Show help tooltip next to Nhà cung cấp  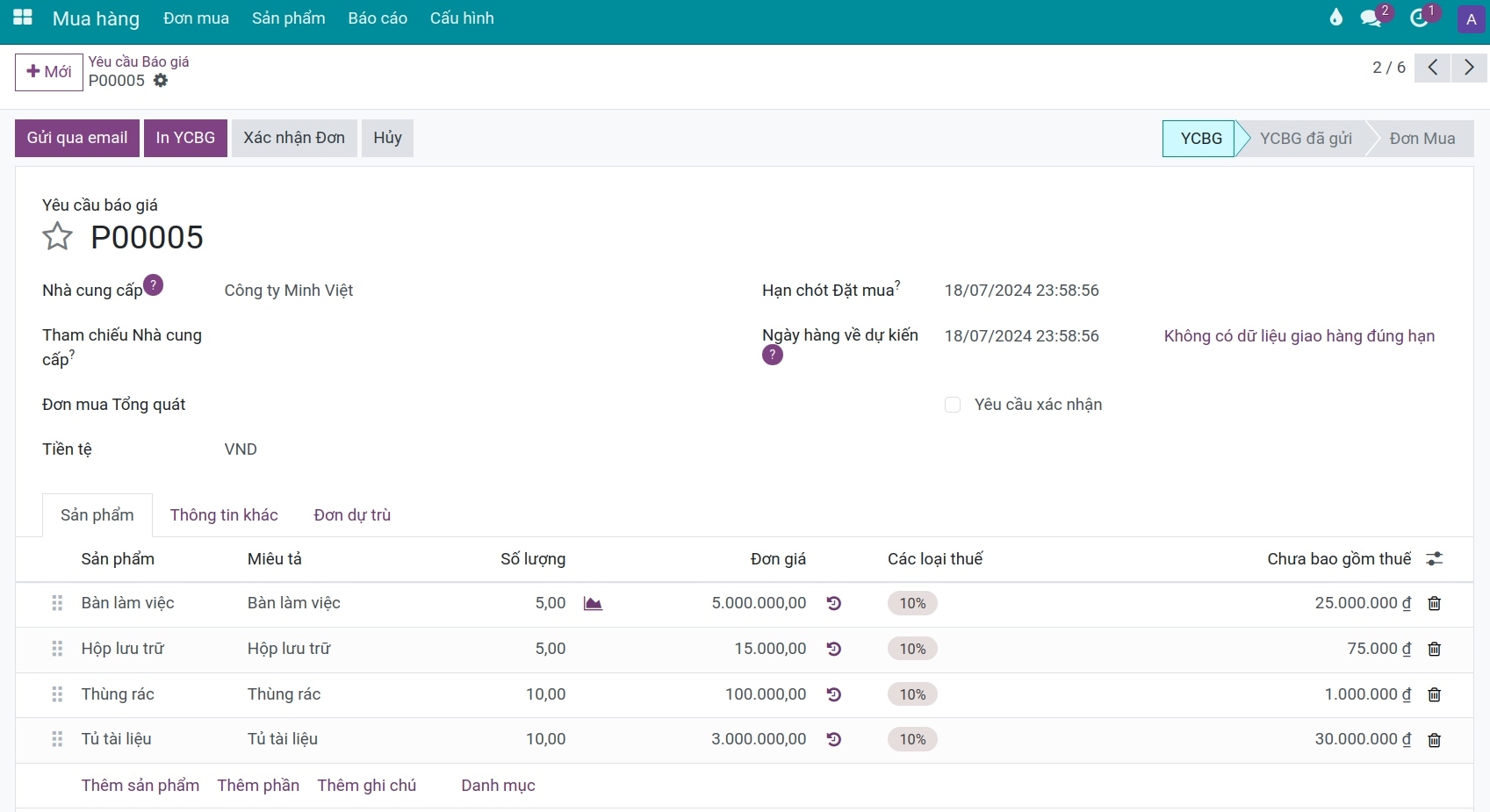(153, 285)
